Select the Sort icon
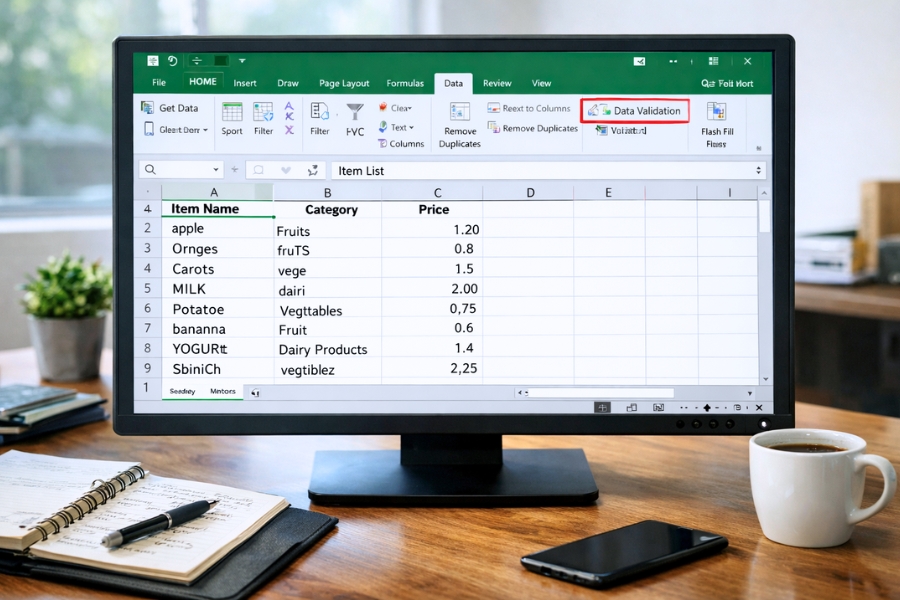Viewport: 900px width, 600px height. [231, 112]
